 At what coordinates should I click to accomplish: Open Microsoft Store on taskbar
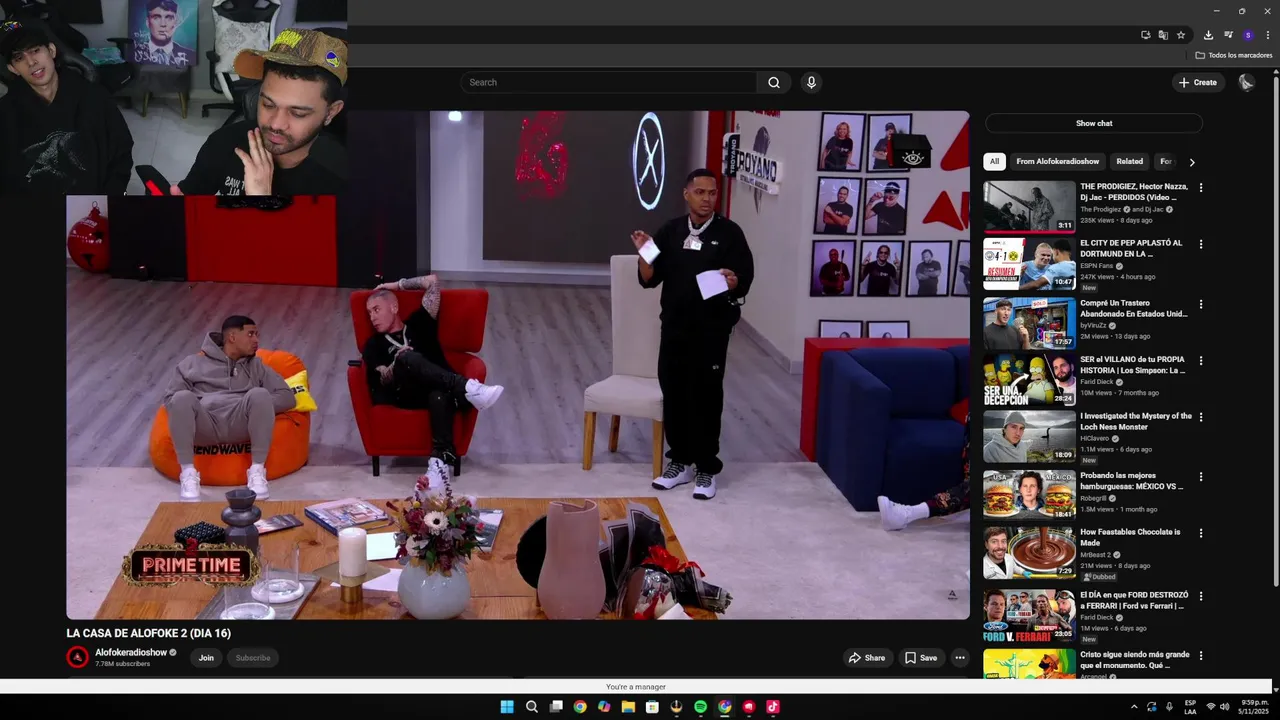pos(652,707)
